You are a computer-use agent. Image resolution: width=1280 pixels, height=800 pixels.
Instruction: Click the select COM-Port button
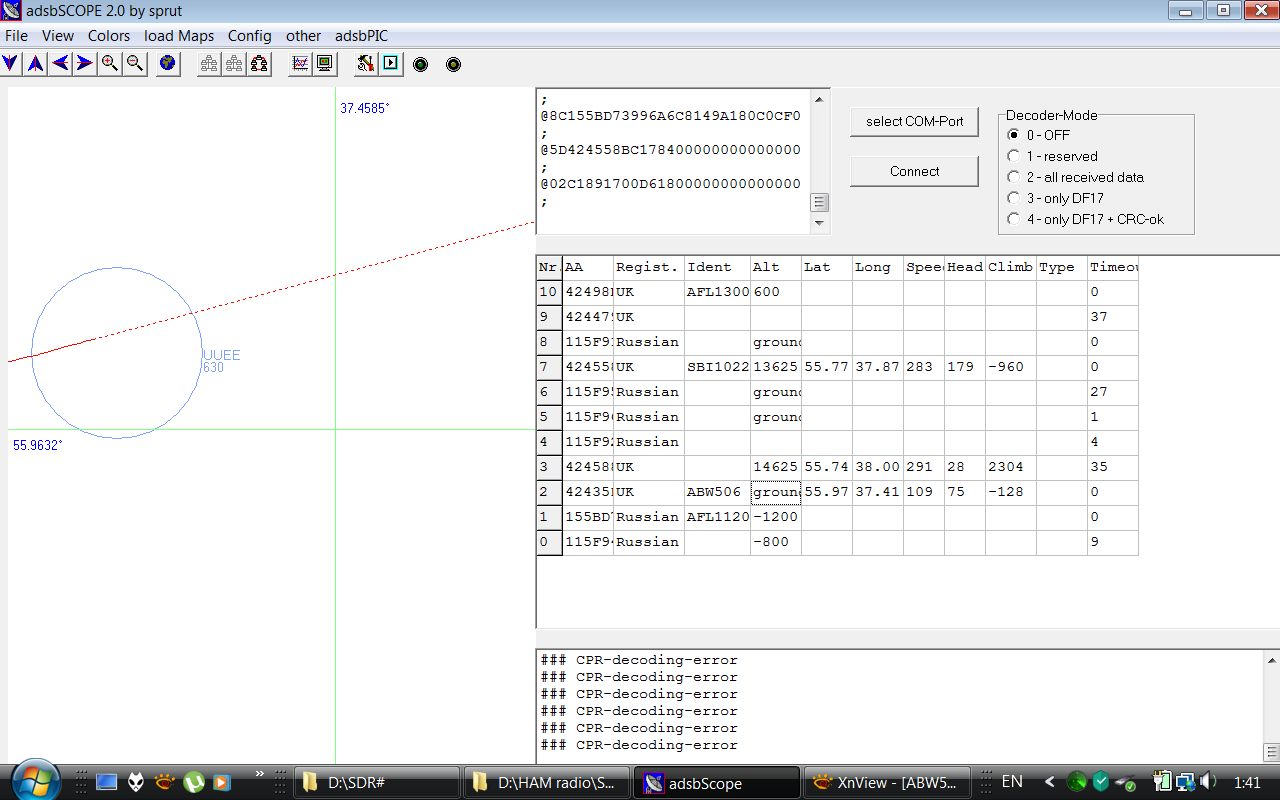tap(914, 121)
